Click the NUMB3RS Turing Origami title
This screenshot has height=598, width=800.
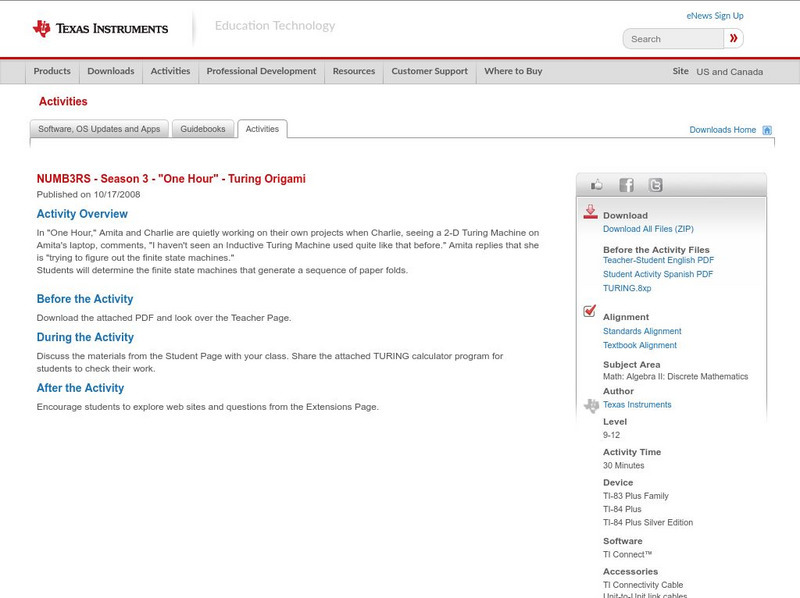(x=171, y=179)
